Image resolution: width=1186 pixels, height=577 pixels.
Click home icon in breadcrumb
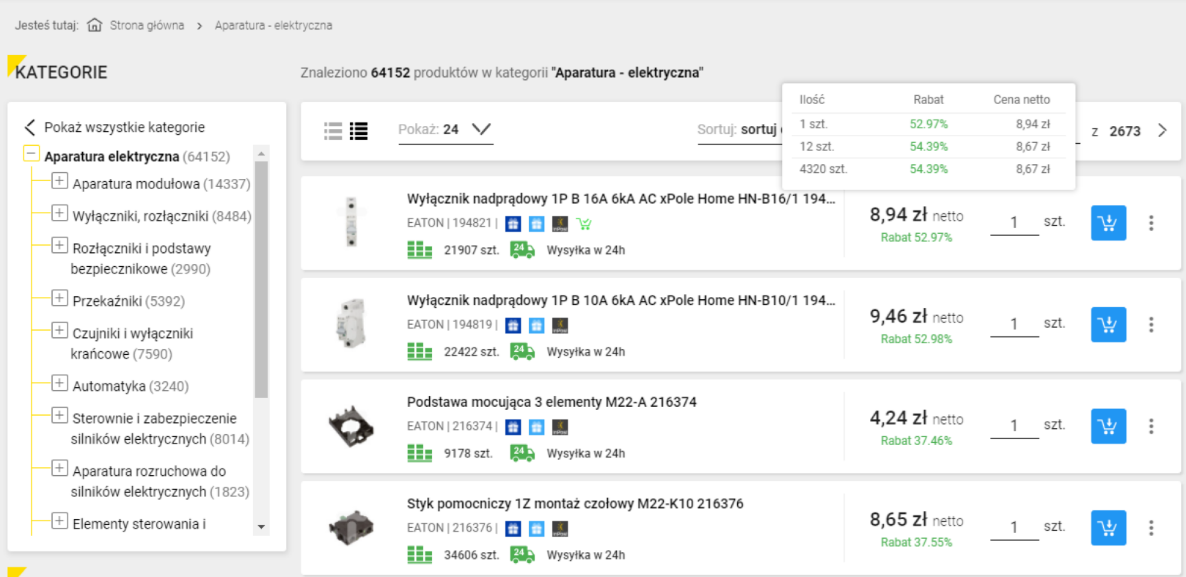[95, 25]
